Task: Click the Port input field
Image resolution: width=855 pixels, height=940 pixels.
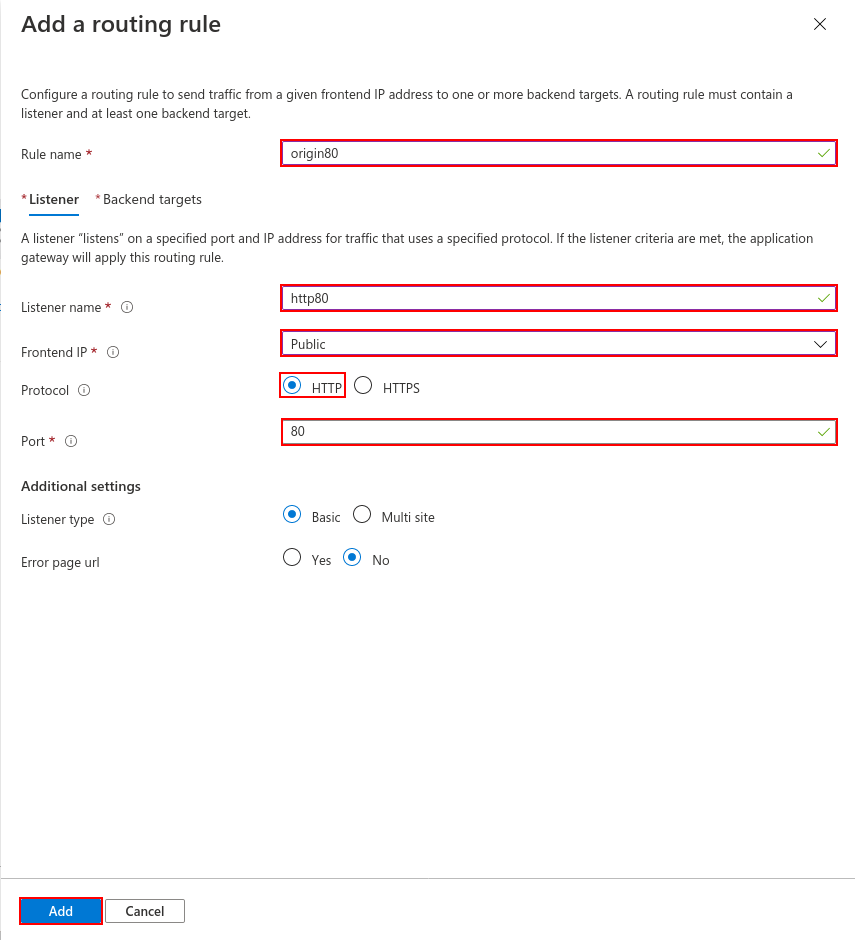Action: pyautogui.click(x=559, y=432)
